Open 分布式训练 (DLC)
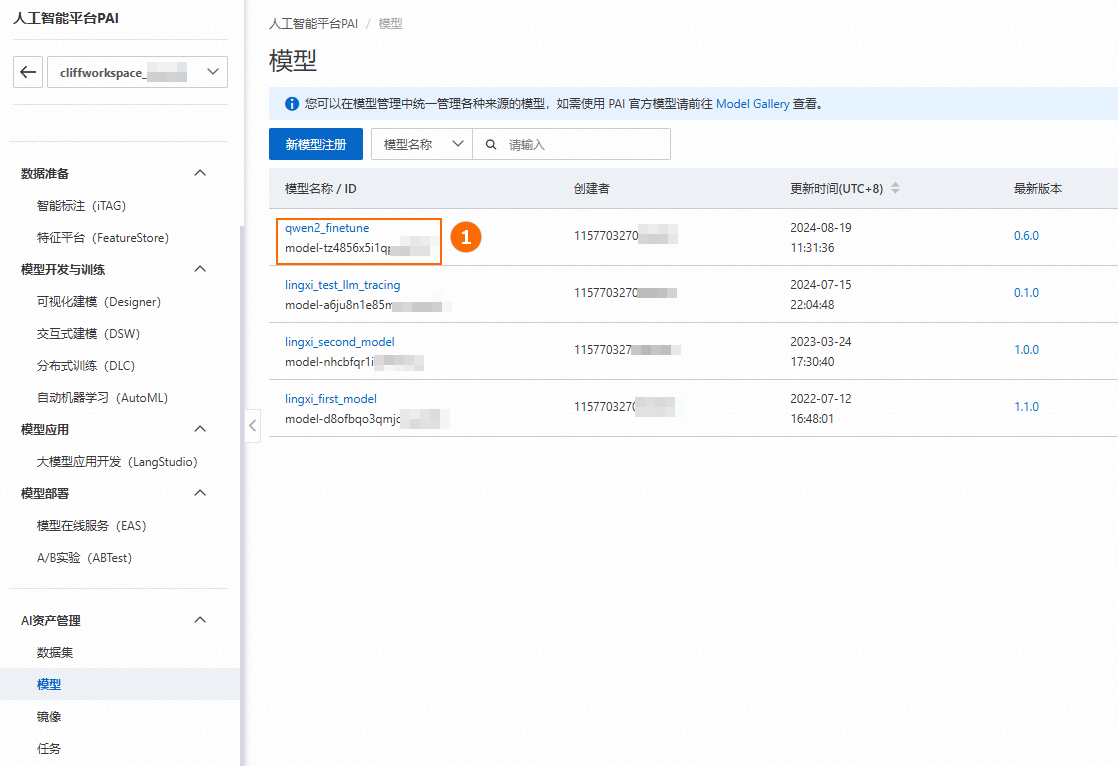This screenshot has height=766, width=1118. [86, 366]
